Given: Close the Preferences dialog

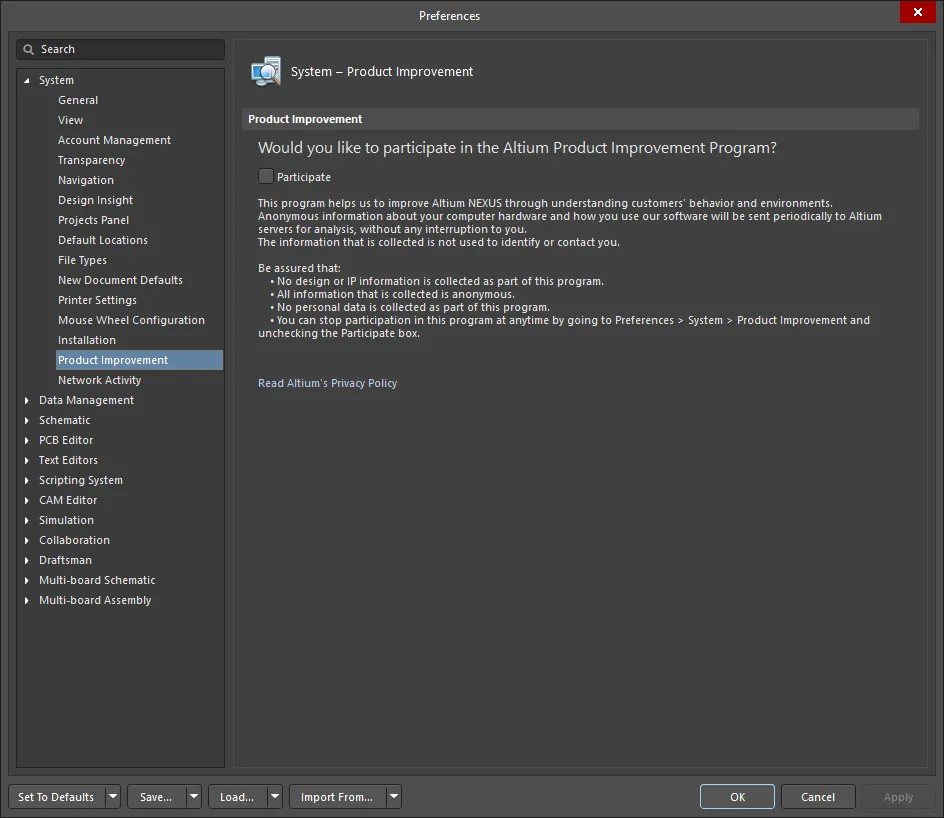Looking at the screenshot, I should click(x=918, y=12).
